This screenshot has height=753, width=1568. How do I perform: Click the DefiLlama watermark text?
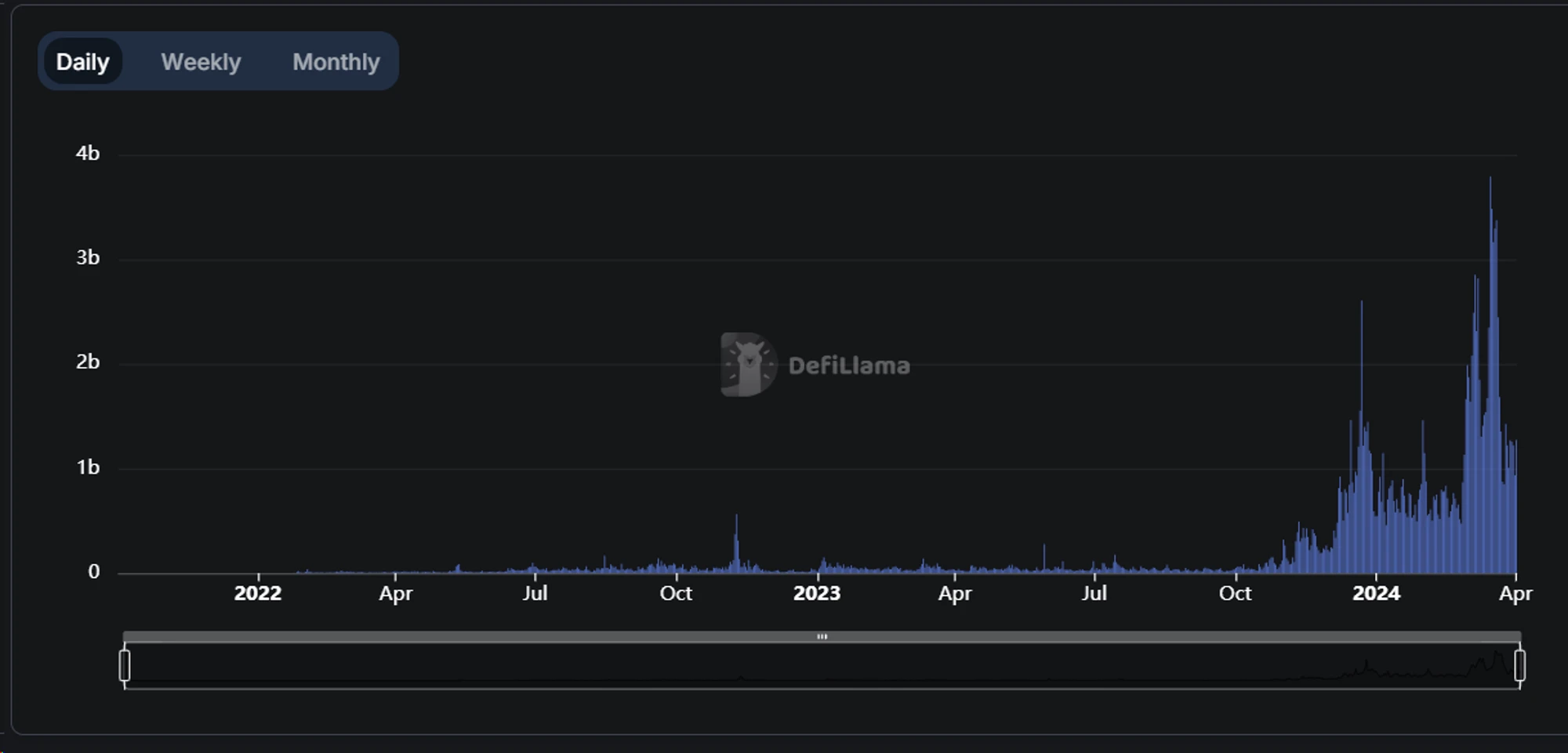pos(848,366)
